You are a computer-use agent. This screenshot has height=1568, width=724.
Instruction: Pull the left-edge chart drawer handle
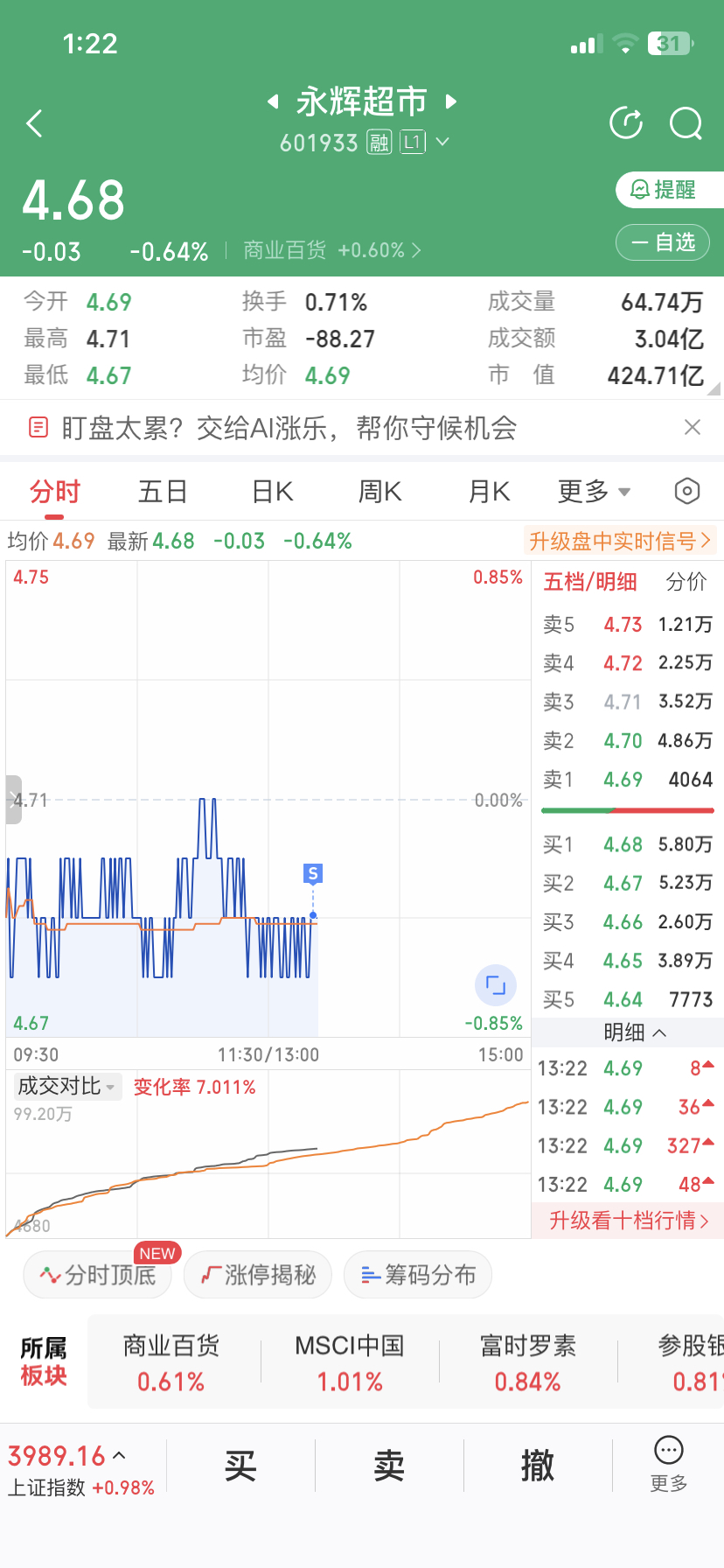[x=13, y=800]
